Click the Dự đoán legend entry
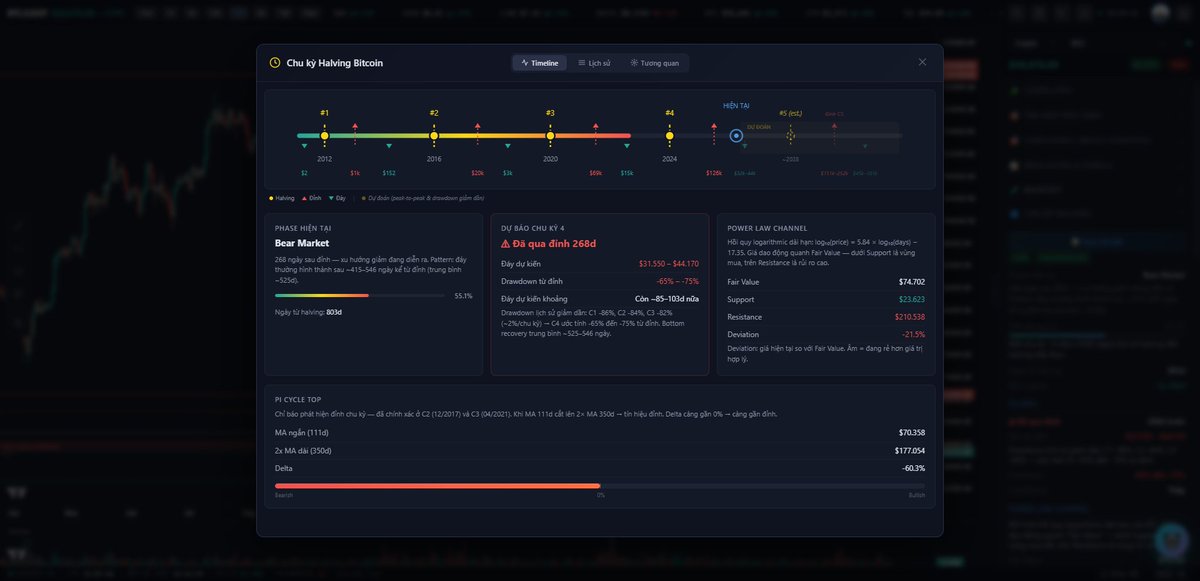1200x581 pixels. (423, 198)
